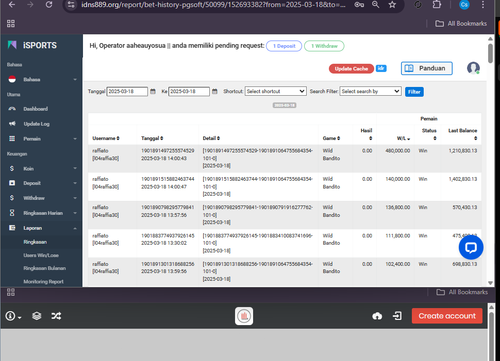Sort table by Game column
The width and height of the screenshot is (500, 361).
331,138
